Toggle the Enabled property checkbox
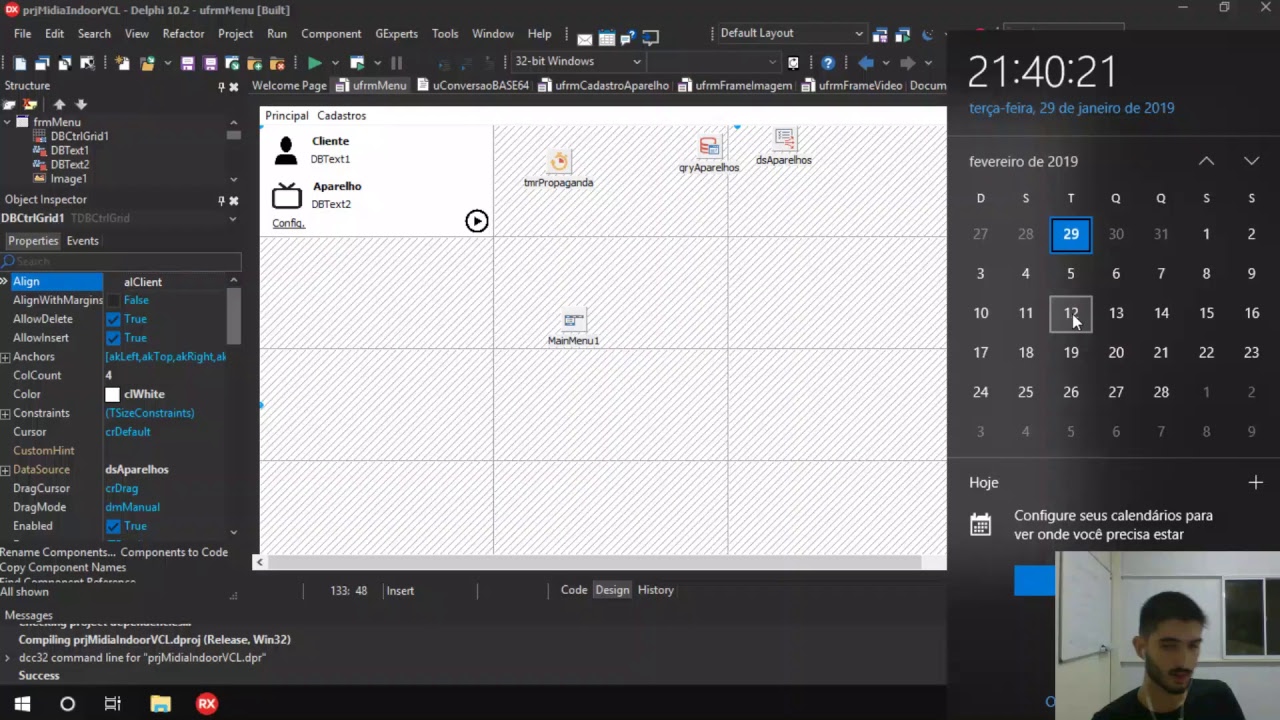Viewport: 1280px width, 720px height. pos(113,526)
